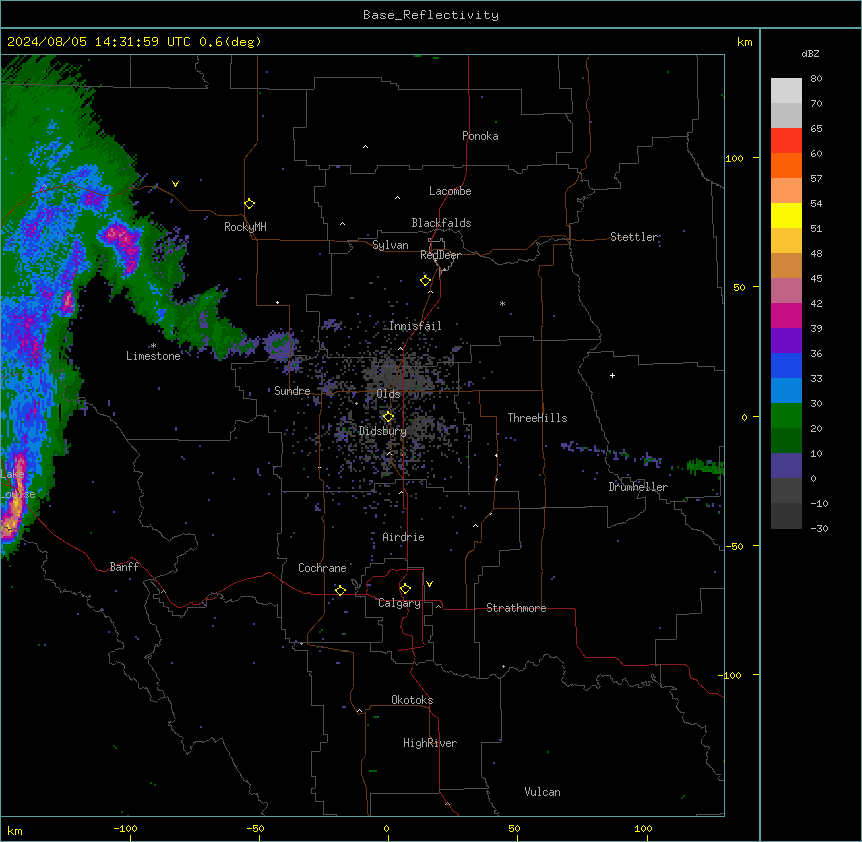862x842 pixels.
Task: Click the Olds town label
Action: click(388, 394)
